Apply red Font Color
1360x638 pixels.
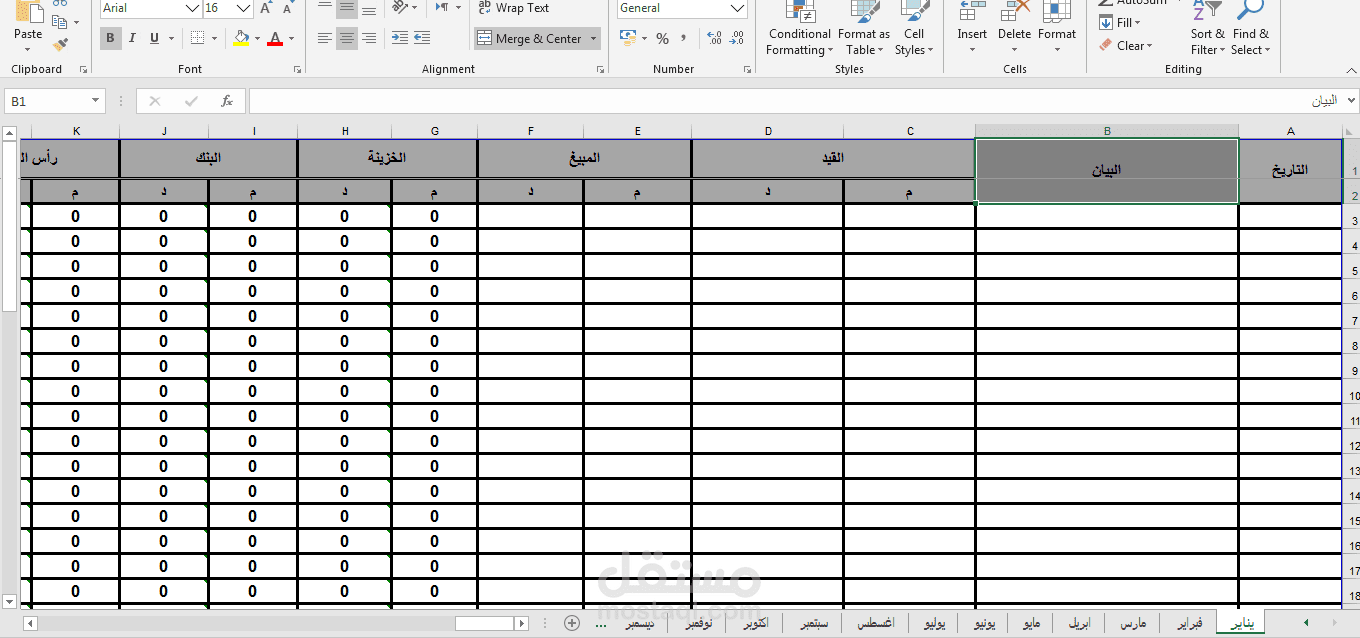pos(275,38)
